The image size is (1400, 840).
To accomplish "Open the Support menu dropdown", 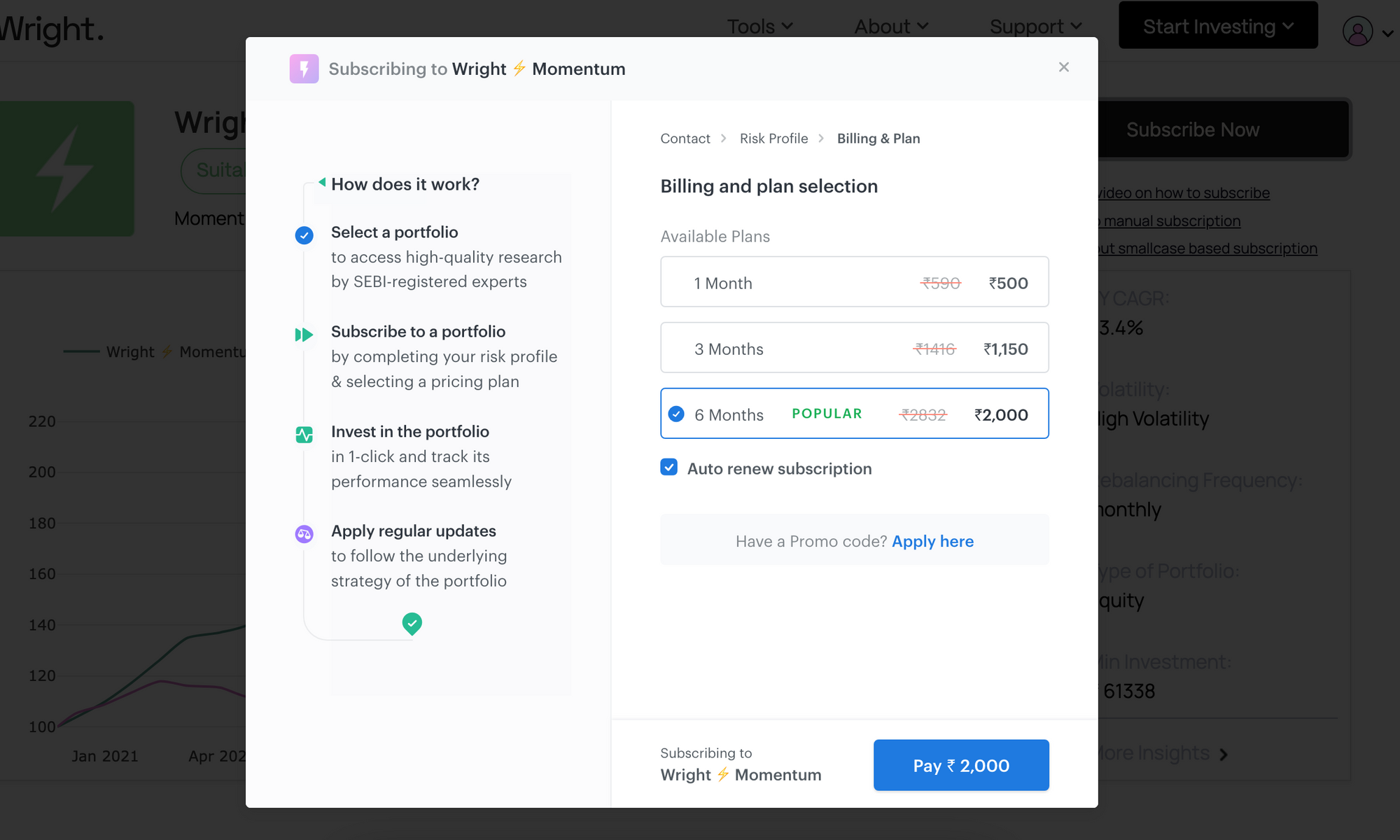I will pyautogui.click(x=1035, y=27).
